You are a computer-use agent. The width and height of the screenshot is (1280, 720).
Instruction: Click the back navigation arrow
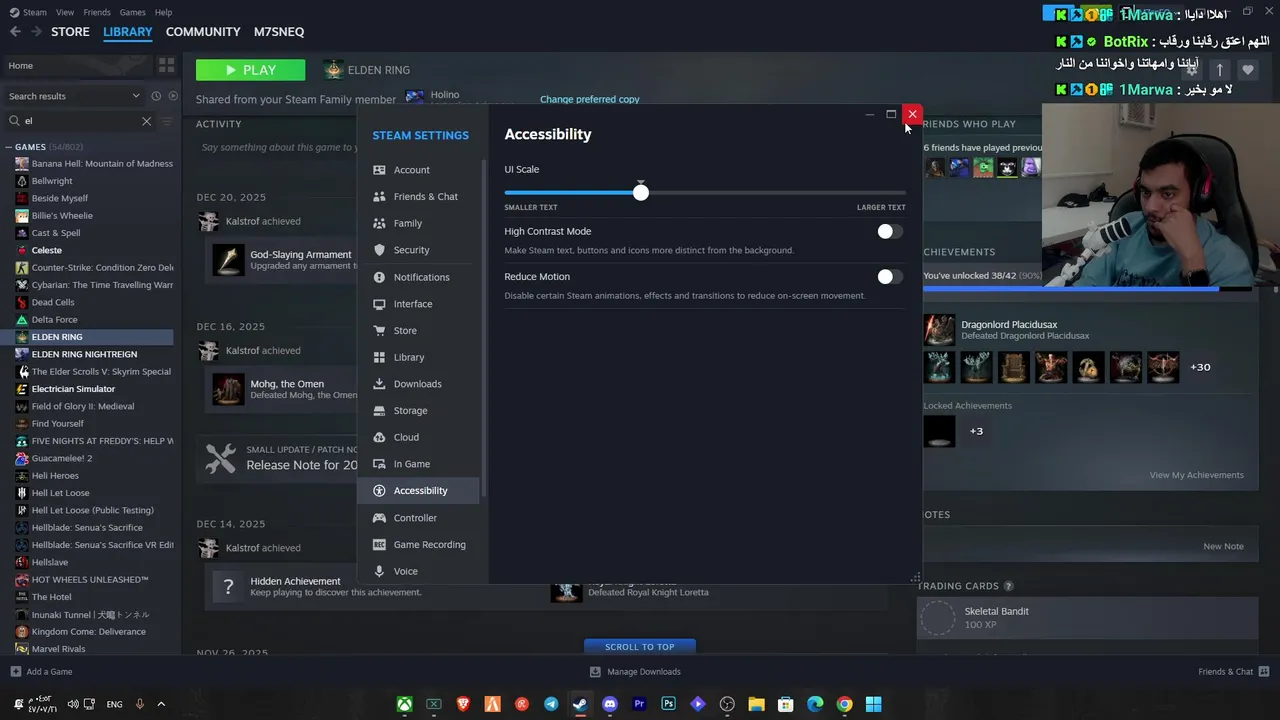15,32
